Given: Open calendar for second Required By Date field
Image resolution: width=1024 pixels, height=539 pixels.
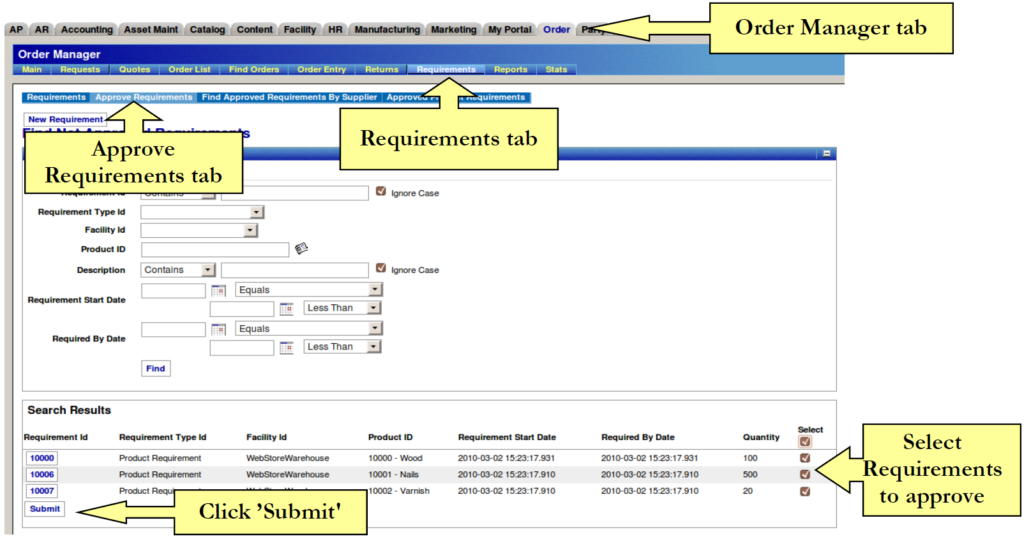Looking at the screenshot, I should point(287,347).
